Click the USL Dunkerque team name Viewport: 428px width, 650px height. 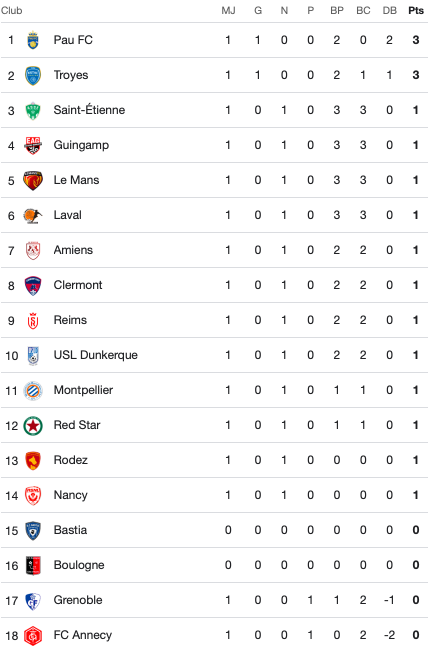coord(95,355)
